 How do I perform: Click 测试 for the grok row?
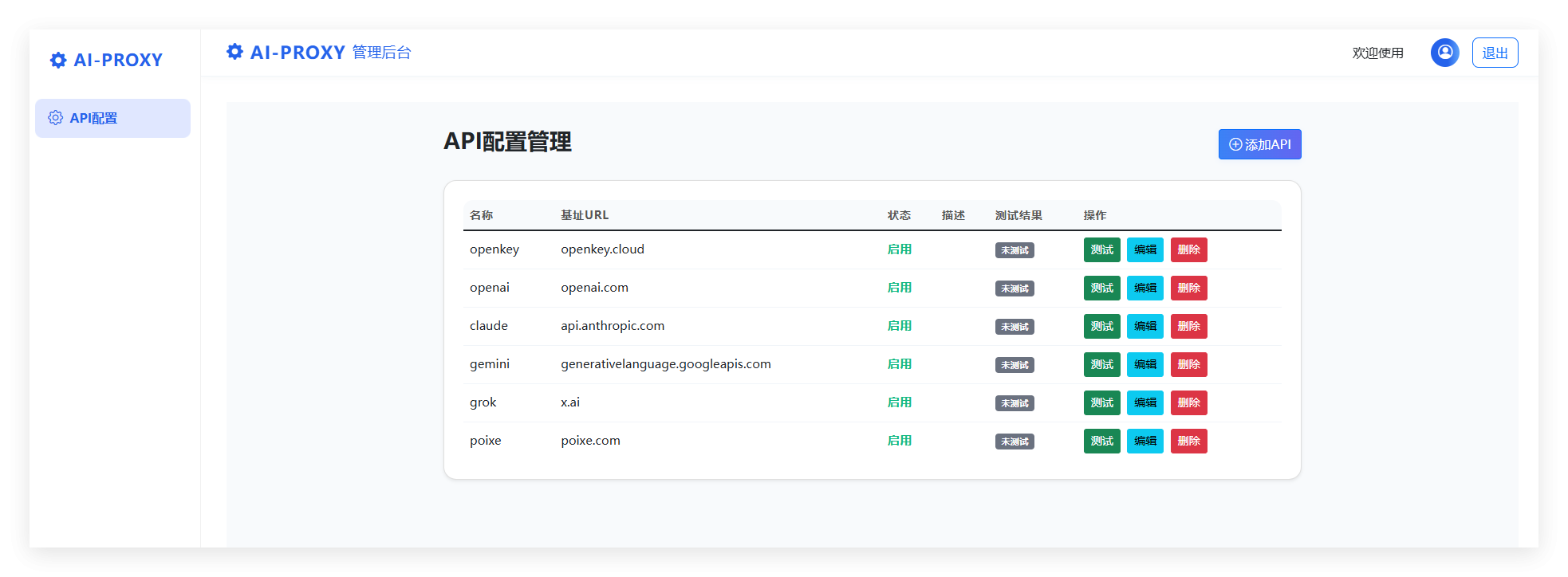(x=1101, y=402)
